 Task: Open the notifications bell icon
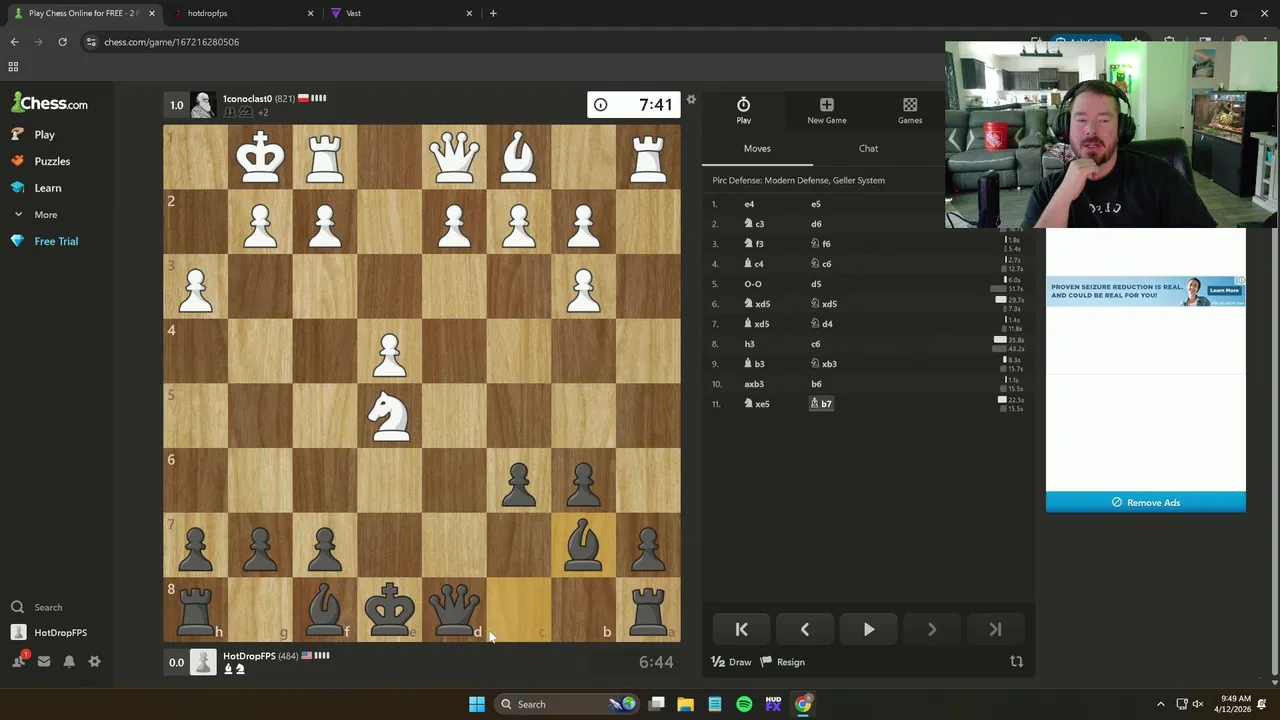pos(69,661)
